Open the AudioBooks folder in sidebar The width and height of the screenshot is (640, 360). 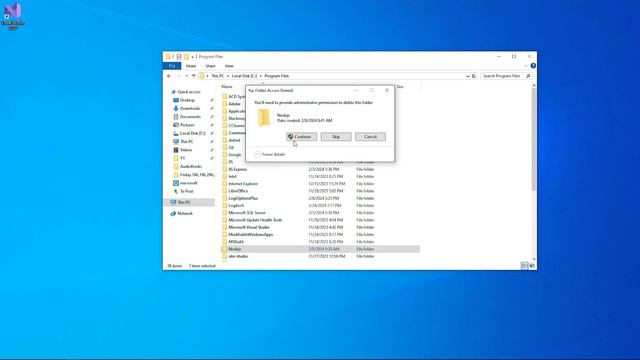point(191,166)
